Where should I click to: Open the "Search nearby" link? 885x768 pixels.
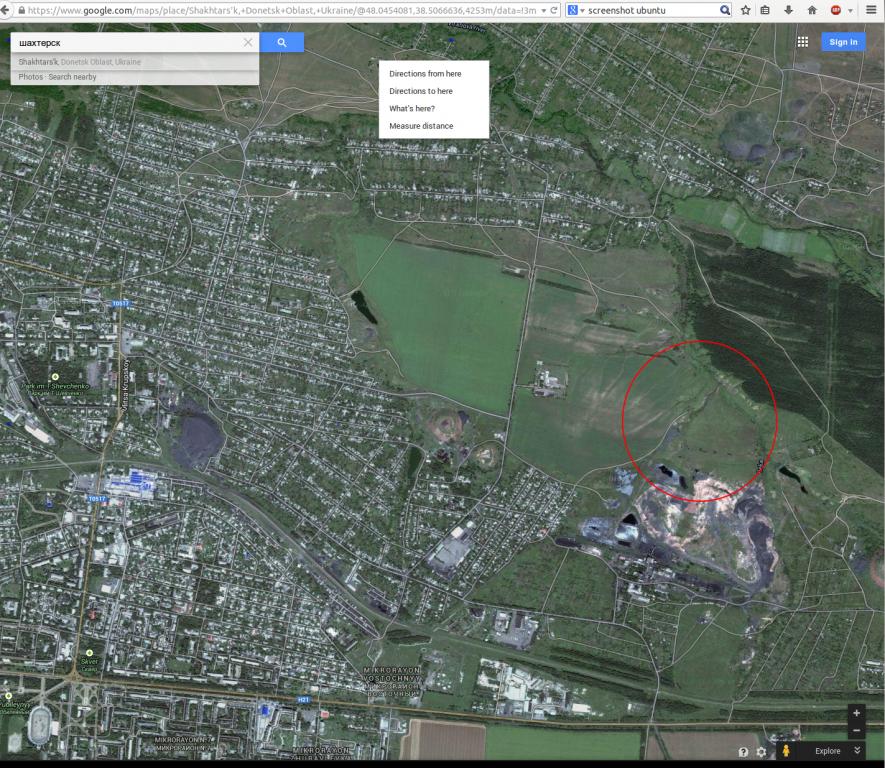click(x=73, y=77)
